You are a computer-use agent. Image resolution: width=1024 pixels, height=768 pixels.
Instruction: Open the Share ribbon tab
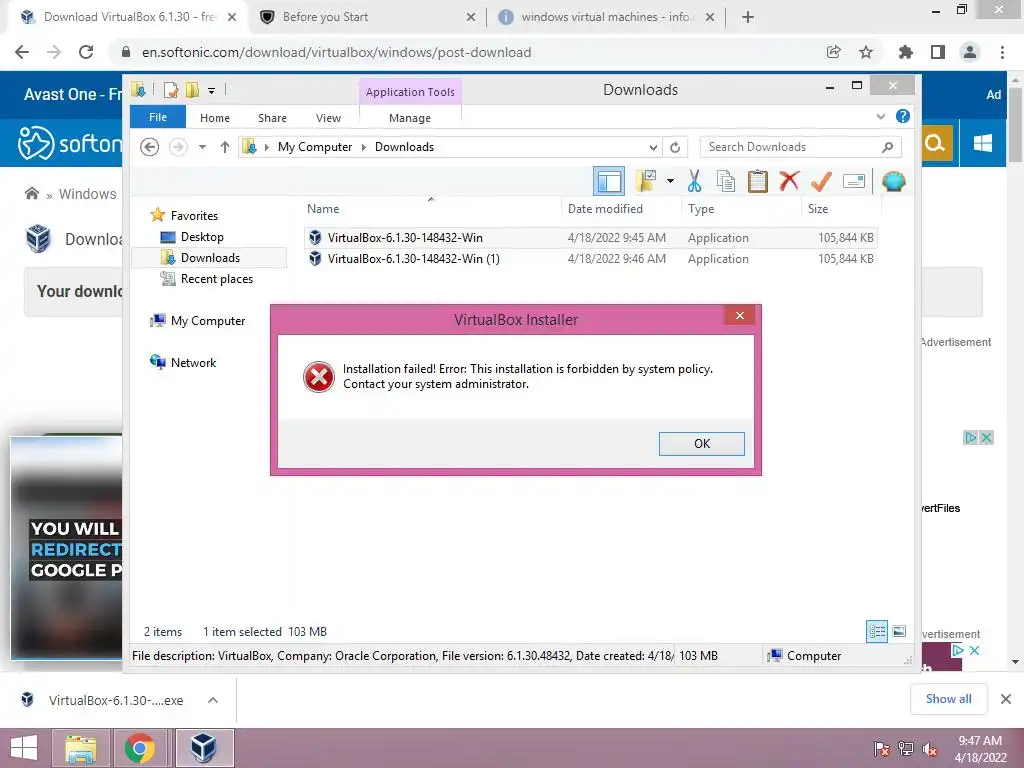[x=272, y=118]
